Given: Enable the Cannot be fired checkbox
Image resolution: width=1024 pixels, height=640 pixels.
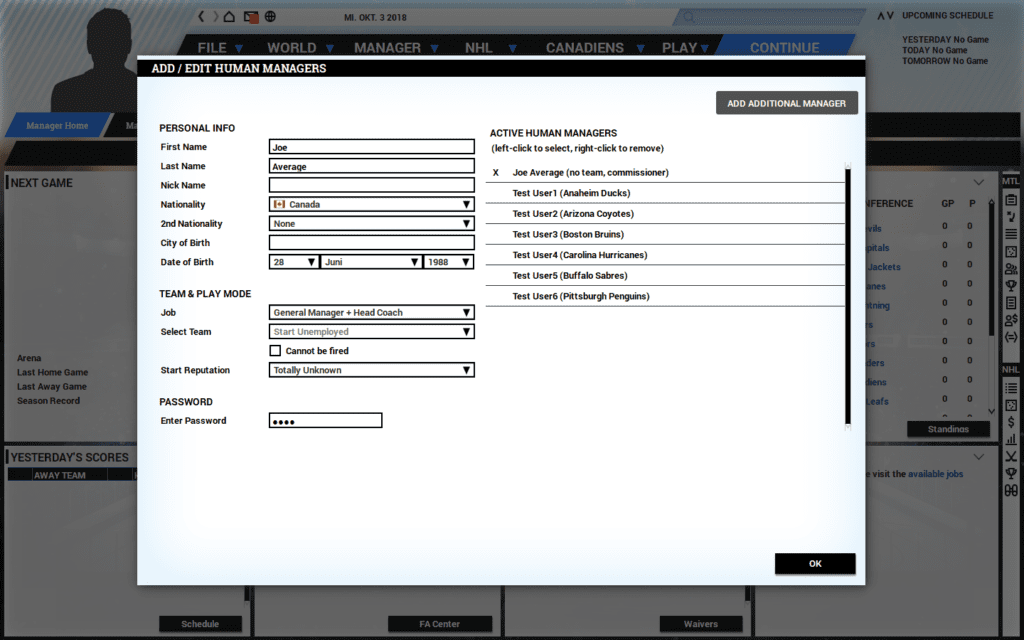Looking at the screenshot, I should [x=276, y=351].
